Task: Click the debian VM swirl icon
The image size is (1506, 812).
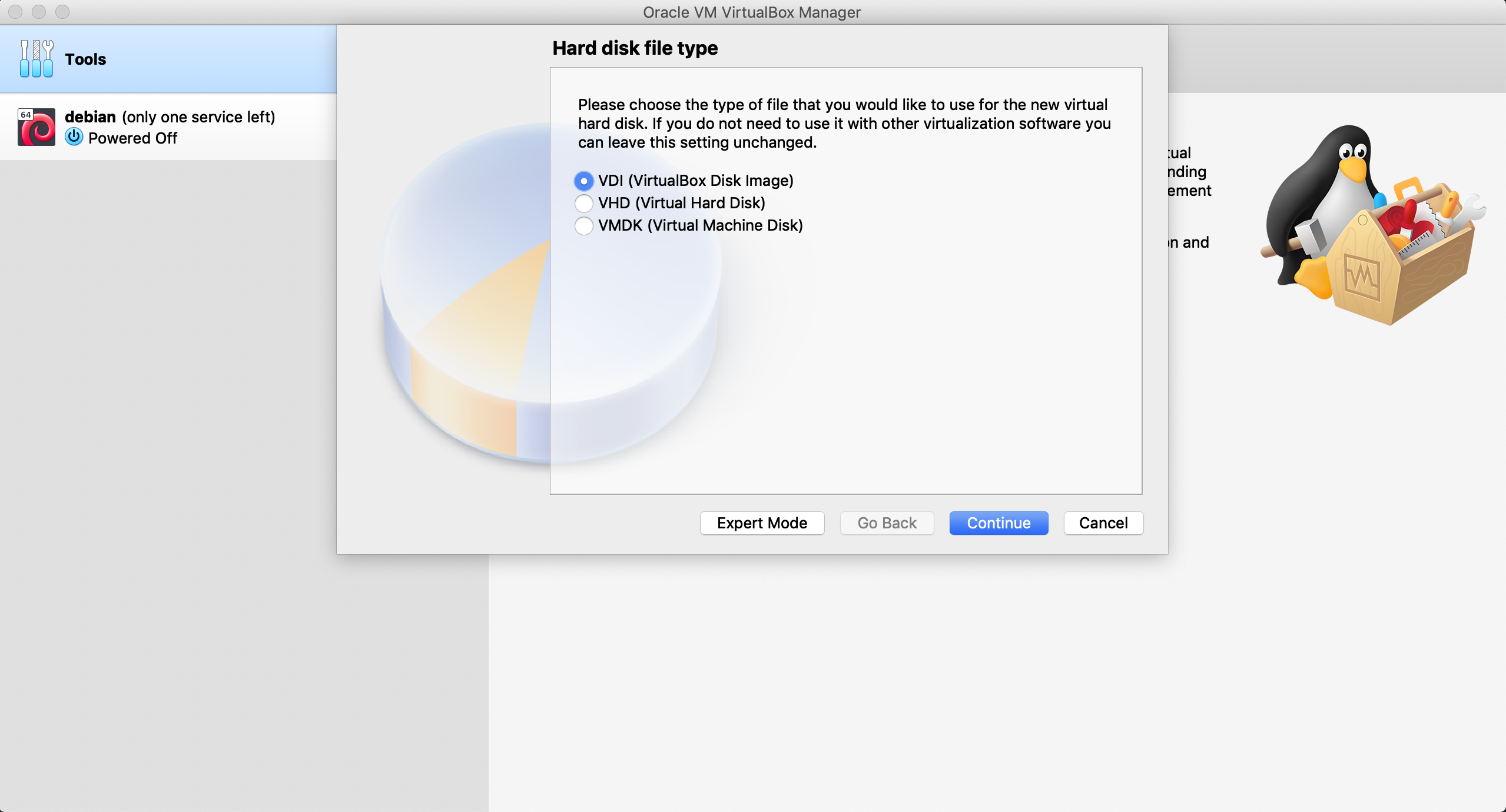Action: 37,127
